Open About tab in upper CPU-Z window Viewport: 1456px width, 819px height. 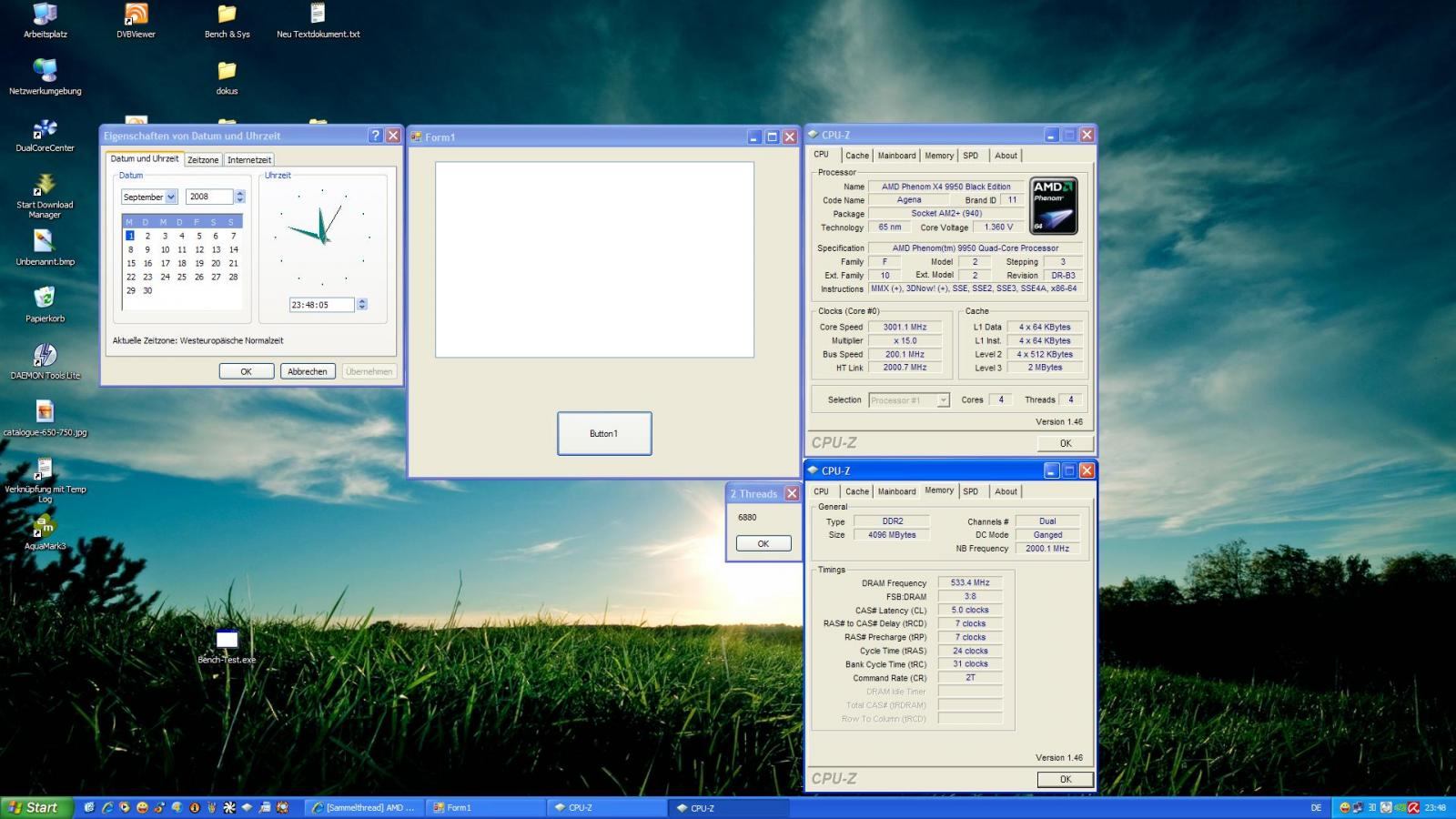(x=1006, y=156)
